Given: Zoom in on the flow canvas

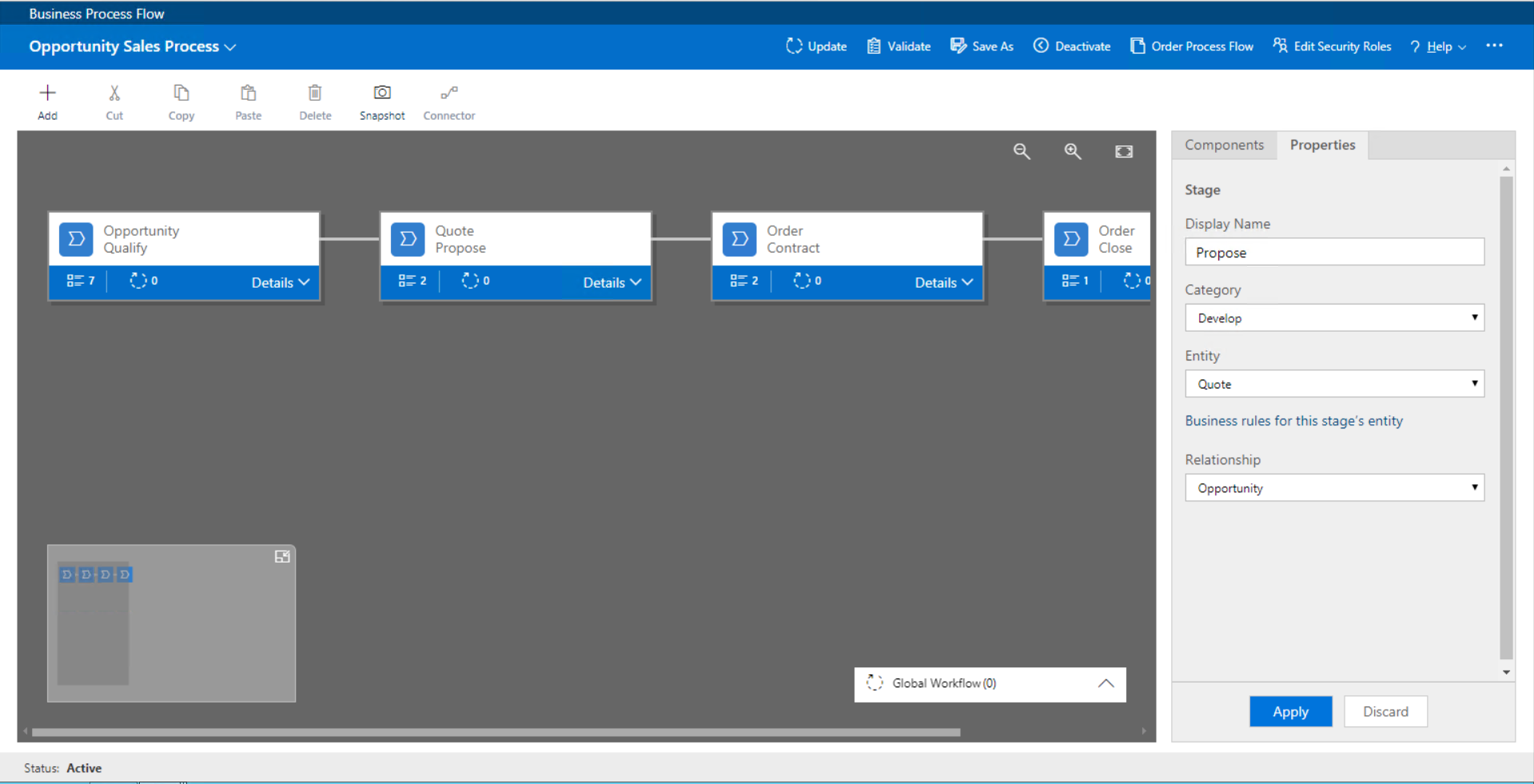Looking at the screenshot, I should [x=1073, y=151].
